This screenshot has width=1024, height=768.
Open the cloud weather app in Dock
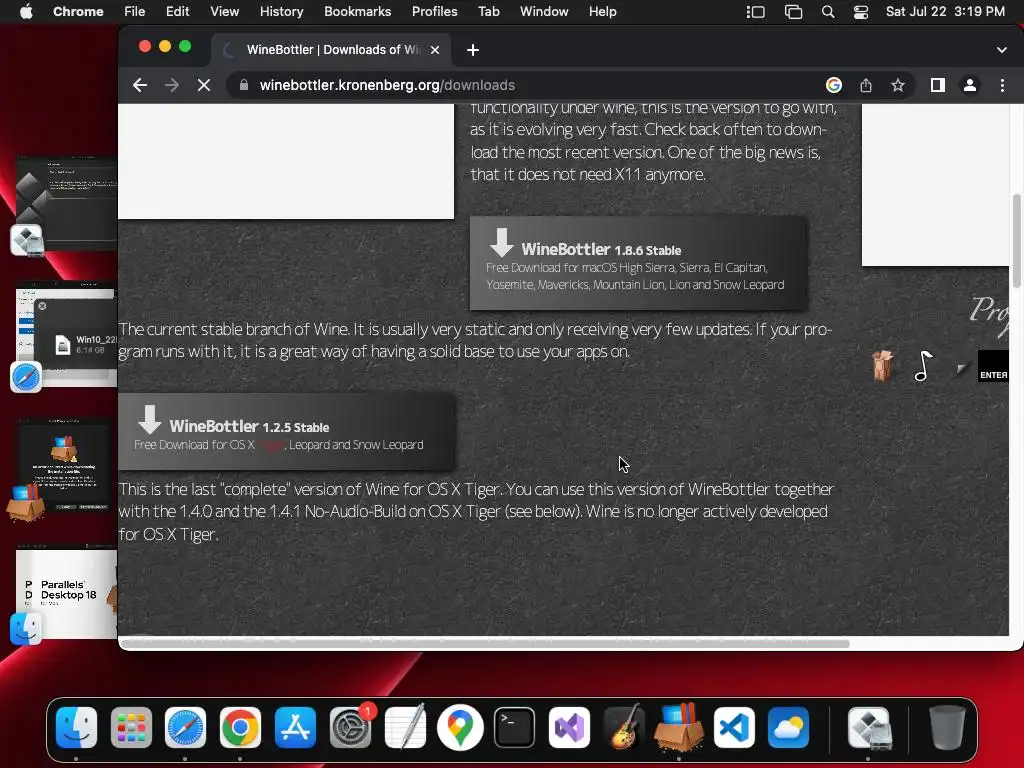pos(788,728)
